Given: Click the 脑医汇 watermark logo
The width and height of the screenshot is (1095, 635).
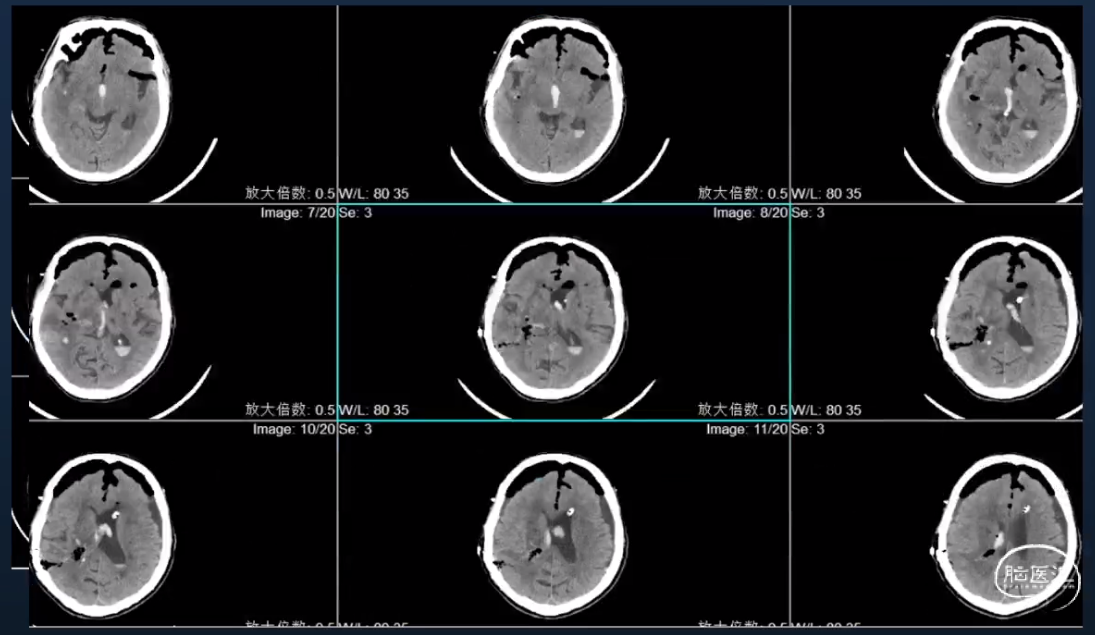Looking at the screenshot, I should click(x=1038, y=577).
